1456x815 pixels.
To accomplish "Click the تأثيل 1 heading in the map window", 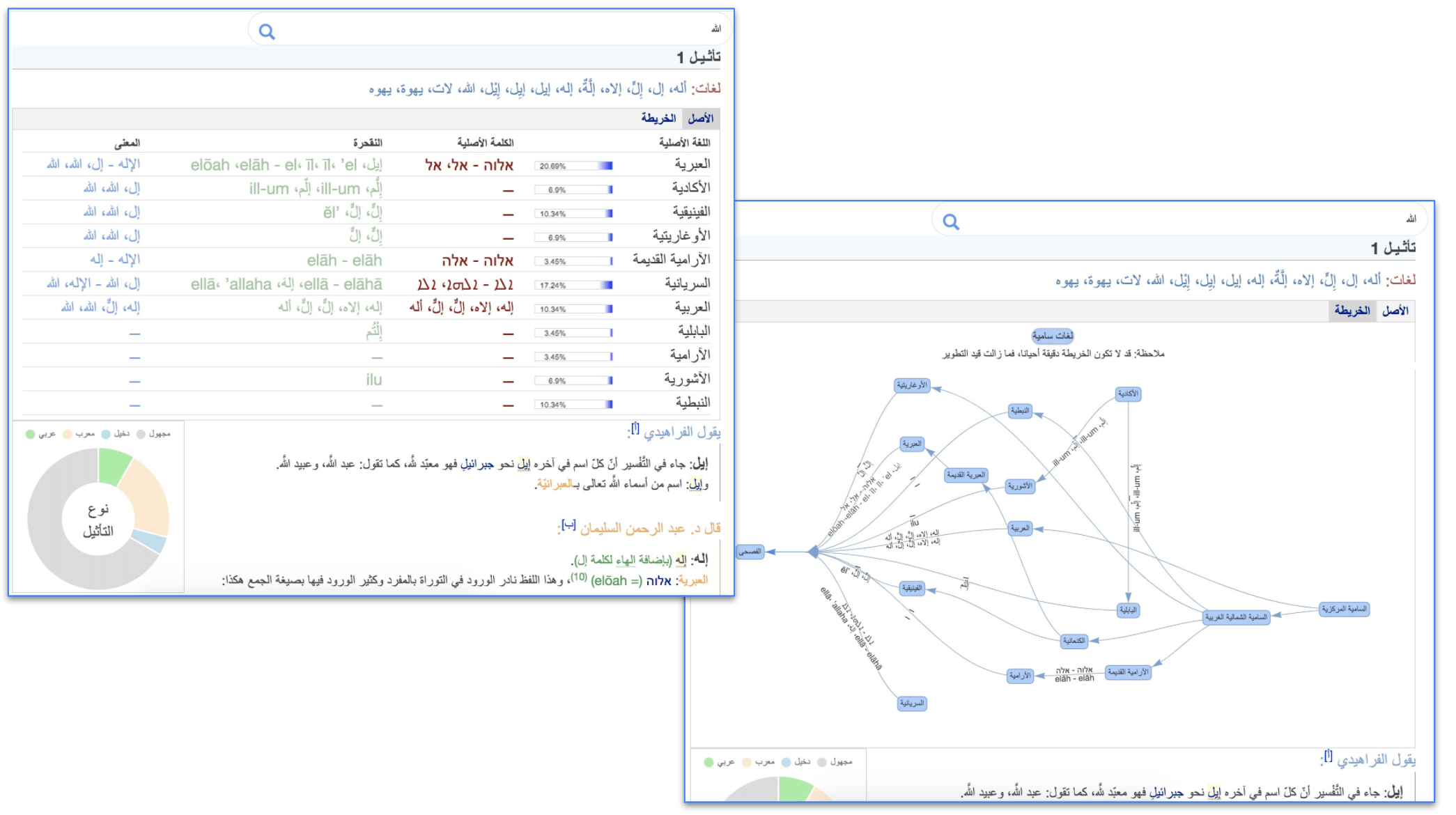I will pos(1393,248).
